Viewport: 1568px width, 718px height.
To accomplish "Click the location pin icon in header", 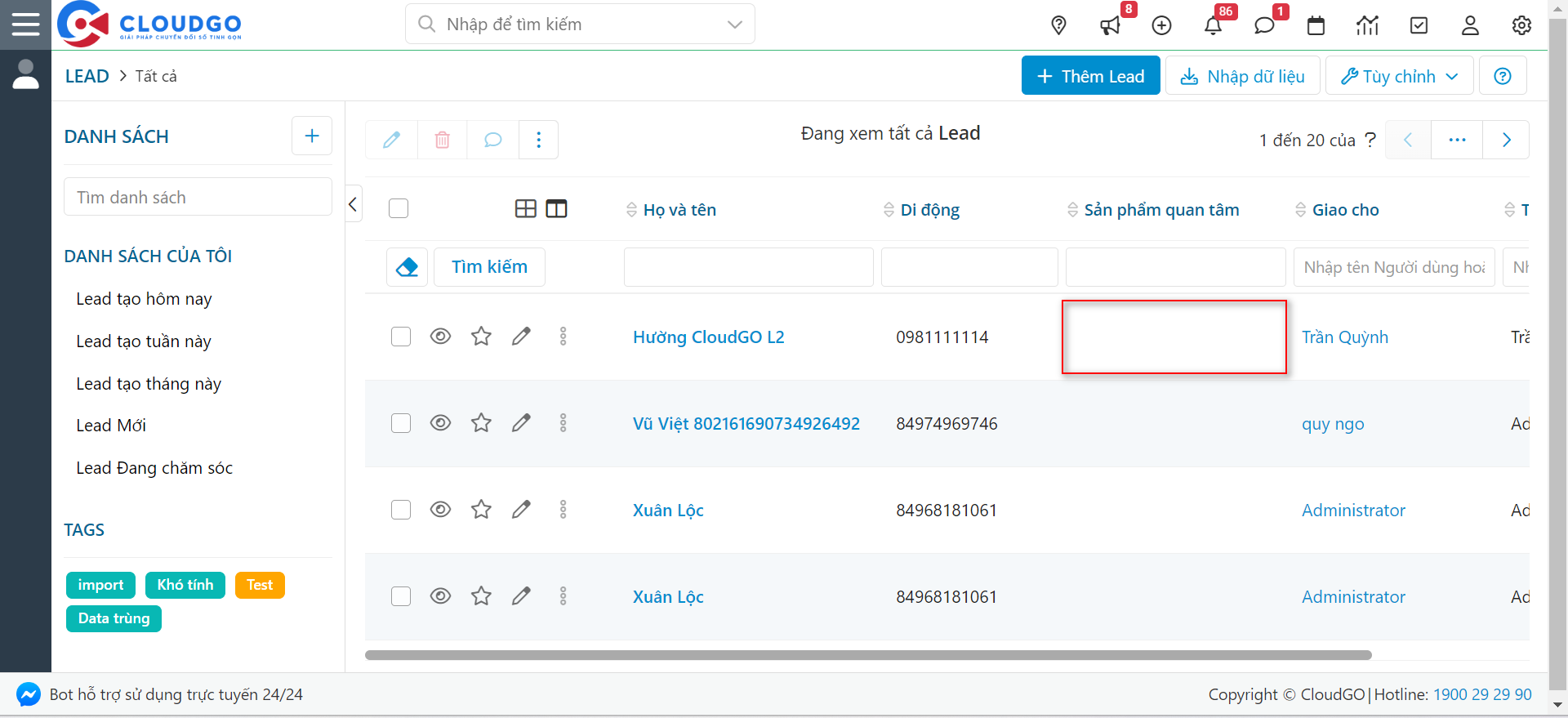I will coord(1058,25).
